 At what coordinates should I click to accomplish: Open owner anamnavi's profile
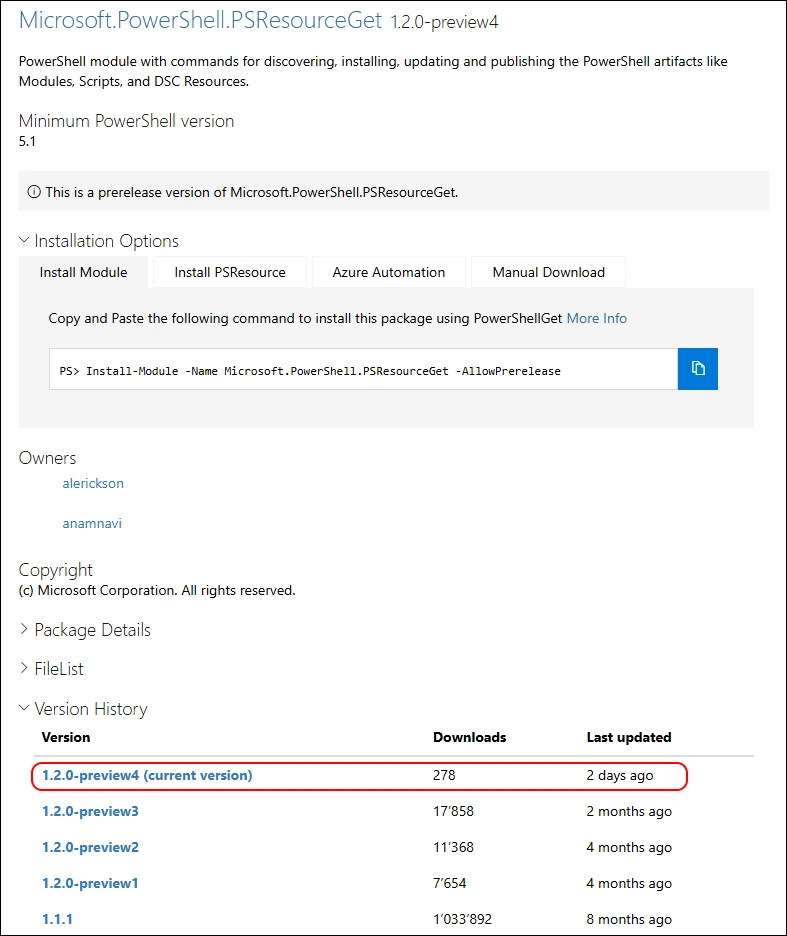click(x=92, y=523)
